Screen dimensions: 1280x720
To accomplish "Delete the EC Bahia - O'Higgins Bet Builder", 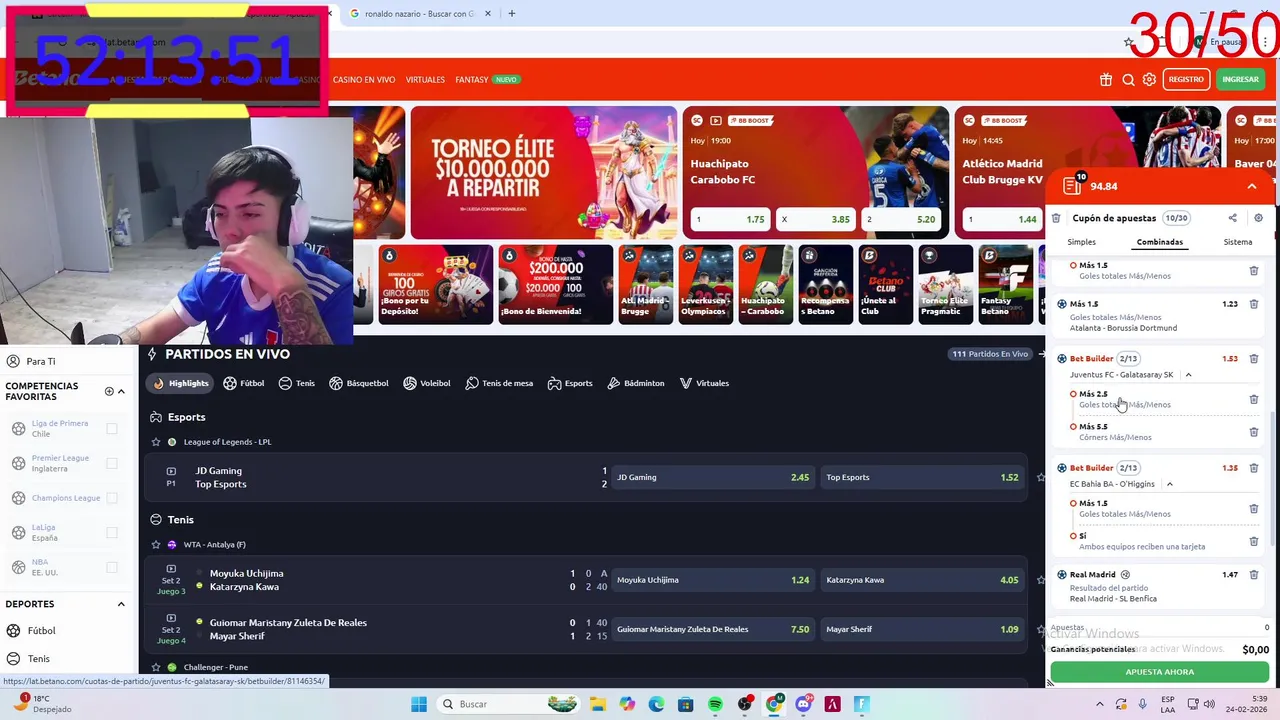I will point(1254,468).
